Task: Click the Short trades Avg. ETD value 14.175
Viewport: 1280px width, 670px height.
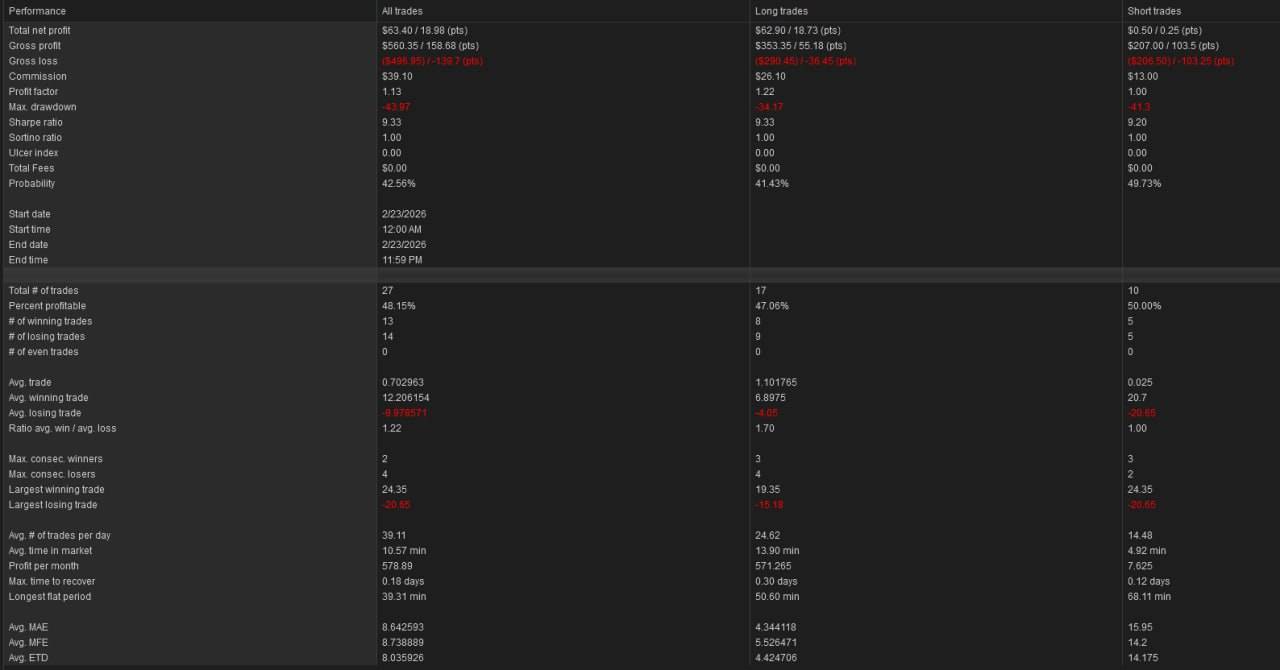Action: click(1144, 658)
